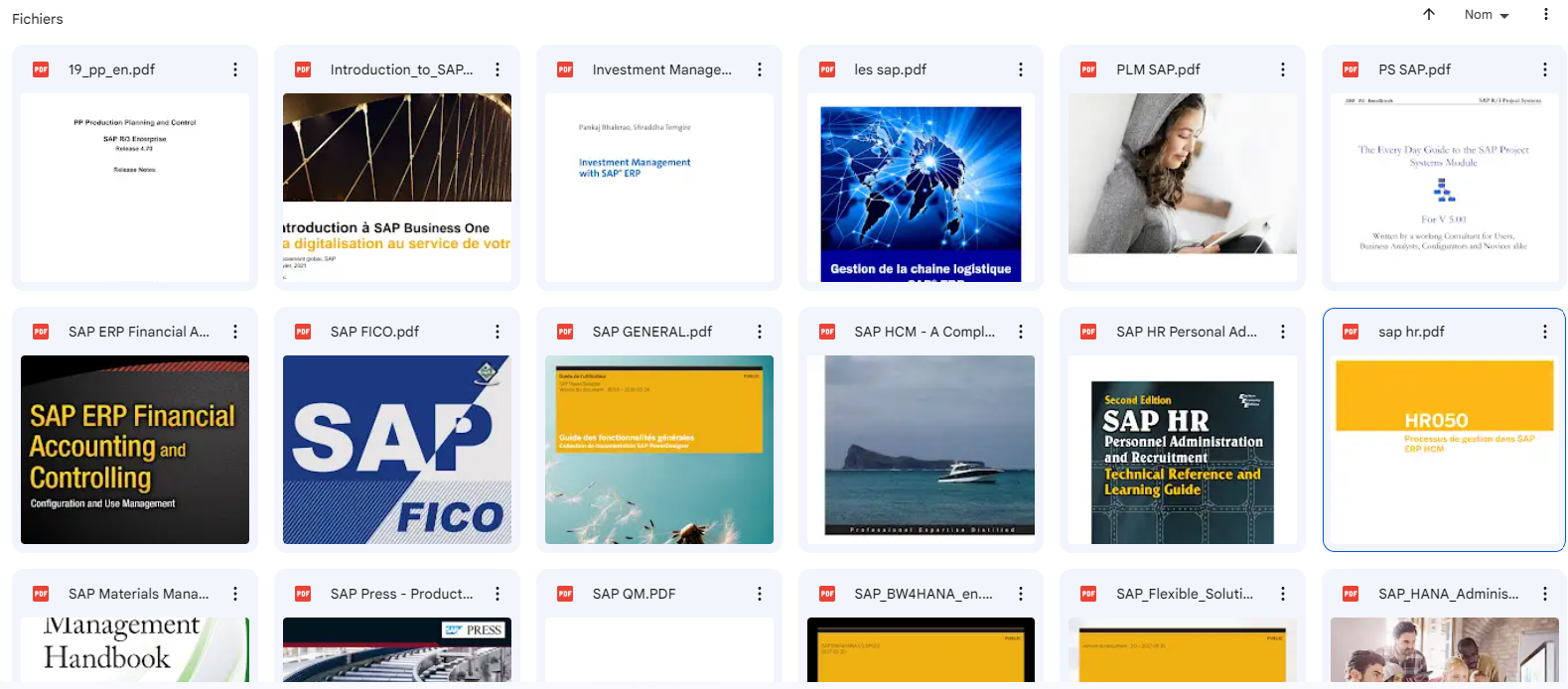1568x689 pixels.
Task: Show more actions for sap hr.pdf
Action: [1544, 332]
